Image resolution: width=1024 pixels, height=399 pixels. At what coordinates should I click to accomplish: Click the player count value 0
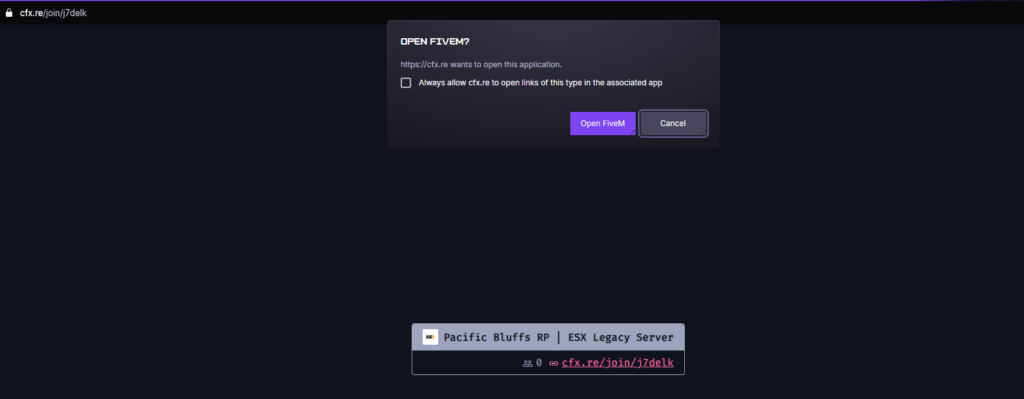pyautogui.click(x=539, y=363)
